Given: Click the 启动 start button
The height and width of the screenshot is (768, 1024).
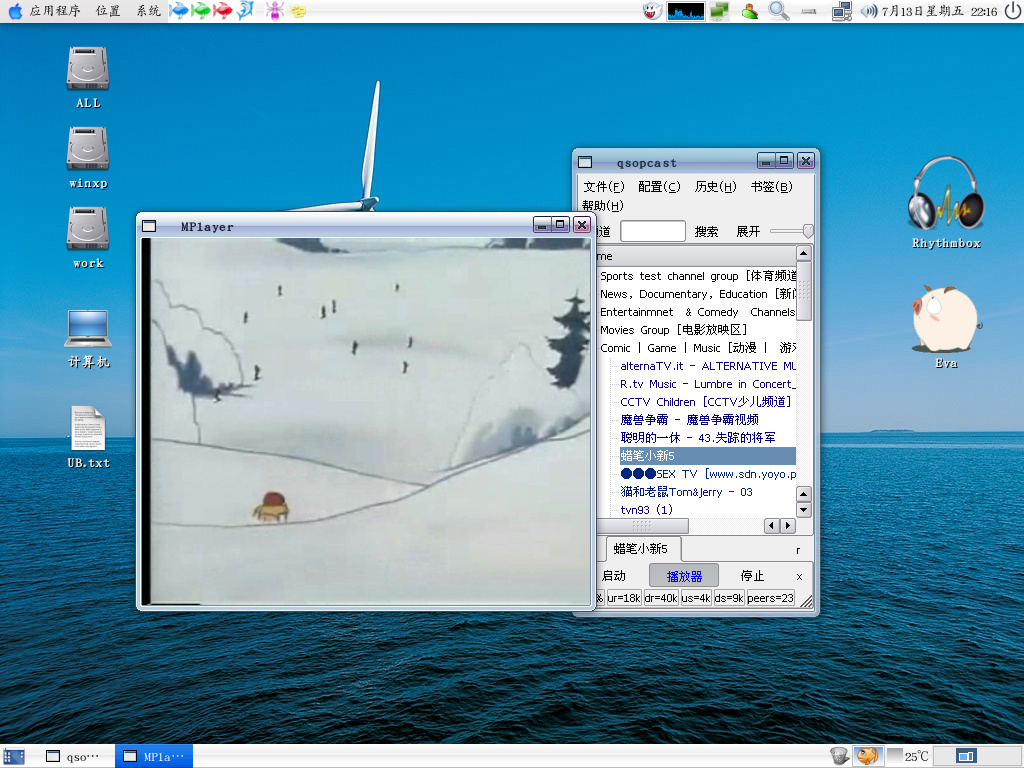Looking at the screenshot, I should click(614, 576).
